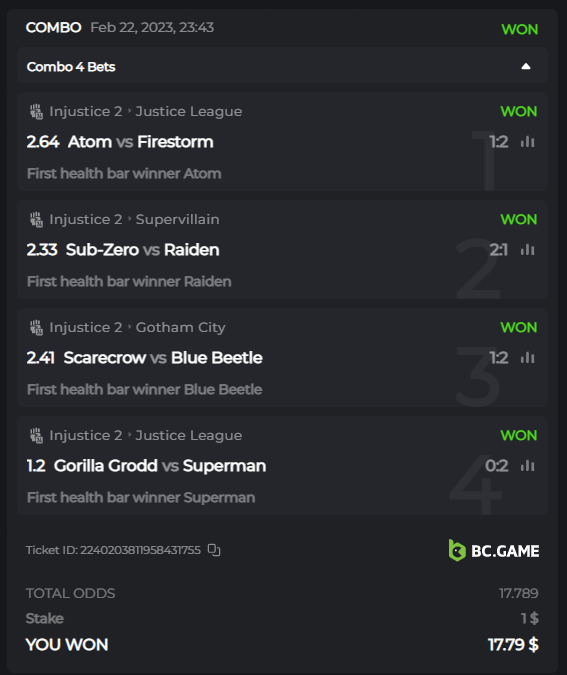Screen dimensions: 567x675
Task: Collapse the Combo 4 Bets section
Action: point(526,66)
